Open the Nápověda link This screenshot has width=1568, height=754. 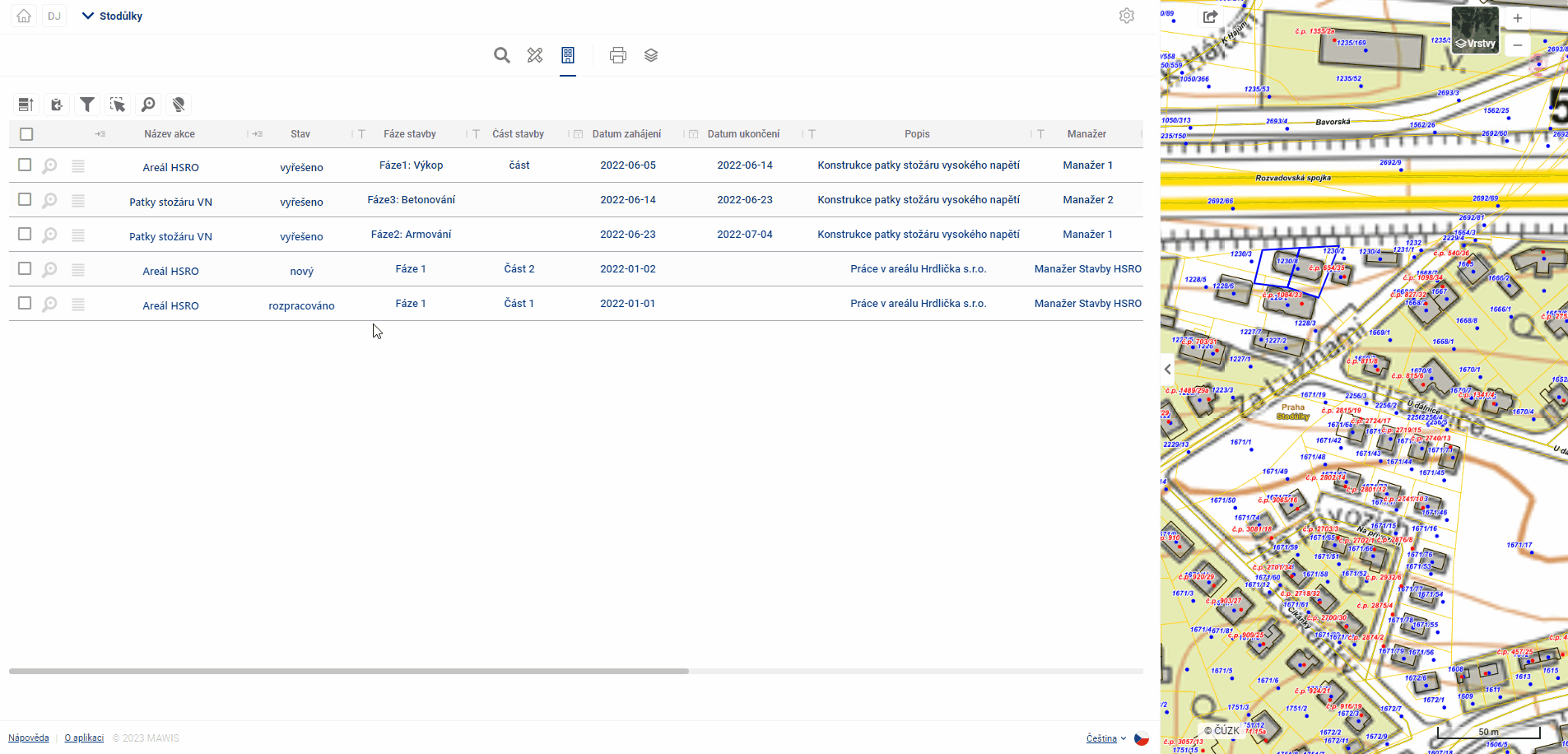click(x=29, y=738)
